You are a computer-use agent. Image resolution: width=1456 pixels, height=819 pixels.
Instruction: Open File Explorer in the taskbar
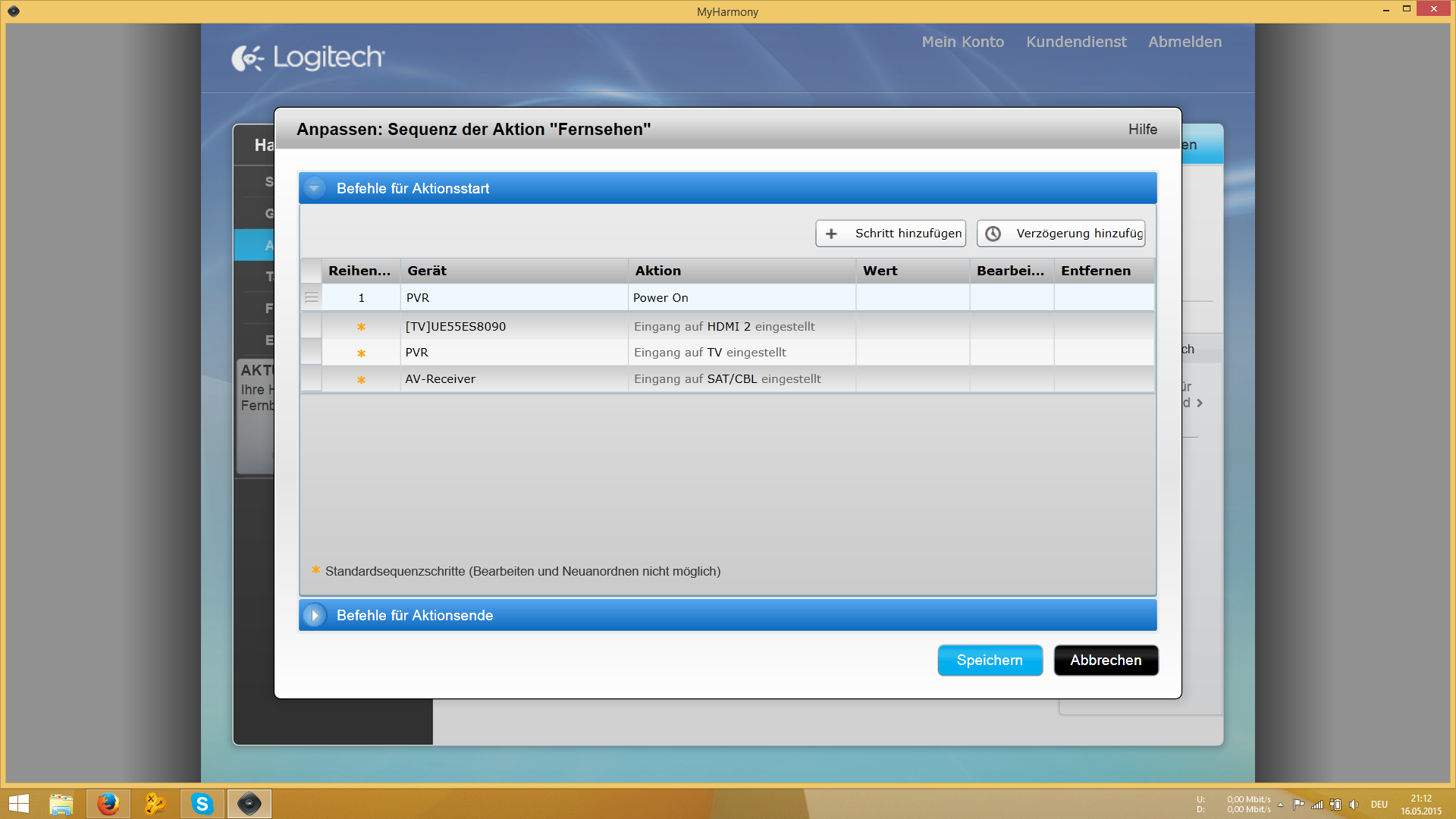[x=61, y=804]
